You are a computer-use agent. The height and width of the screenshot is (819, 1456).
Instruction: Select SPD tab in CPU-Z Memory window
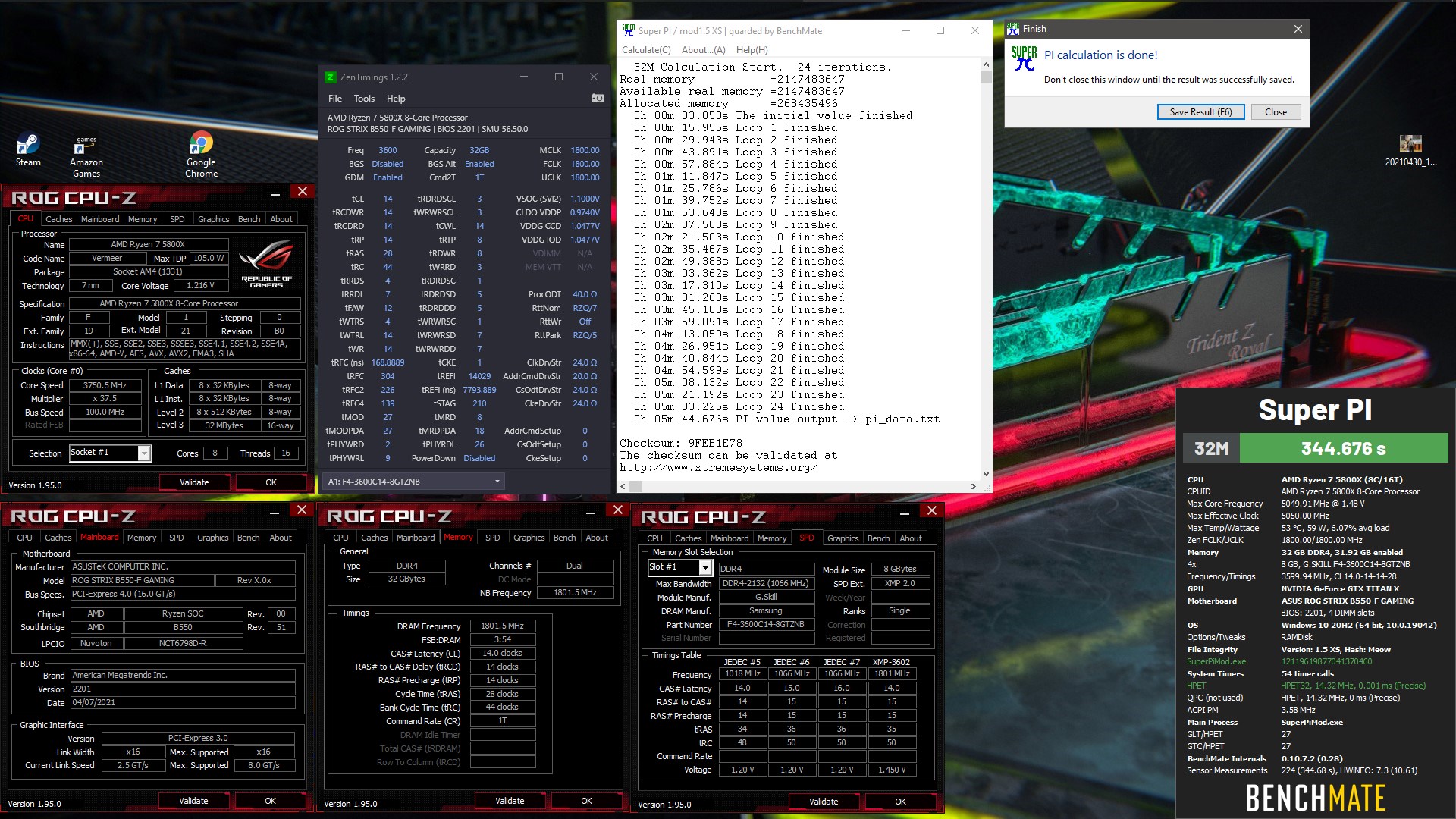coord(493,538)
